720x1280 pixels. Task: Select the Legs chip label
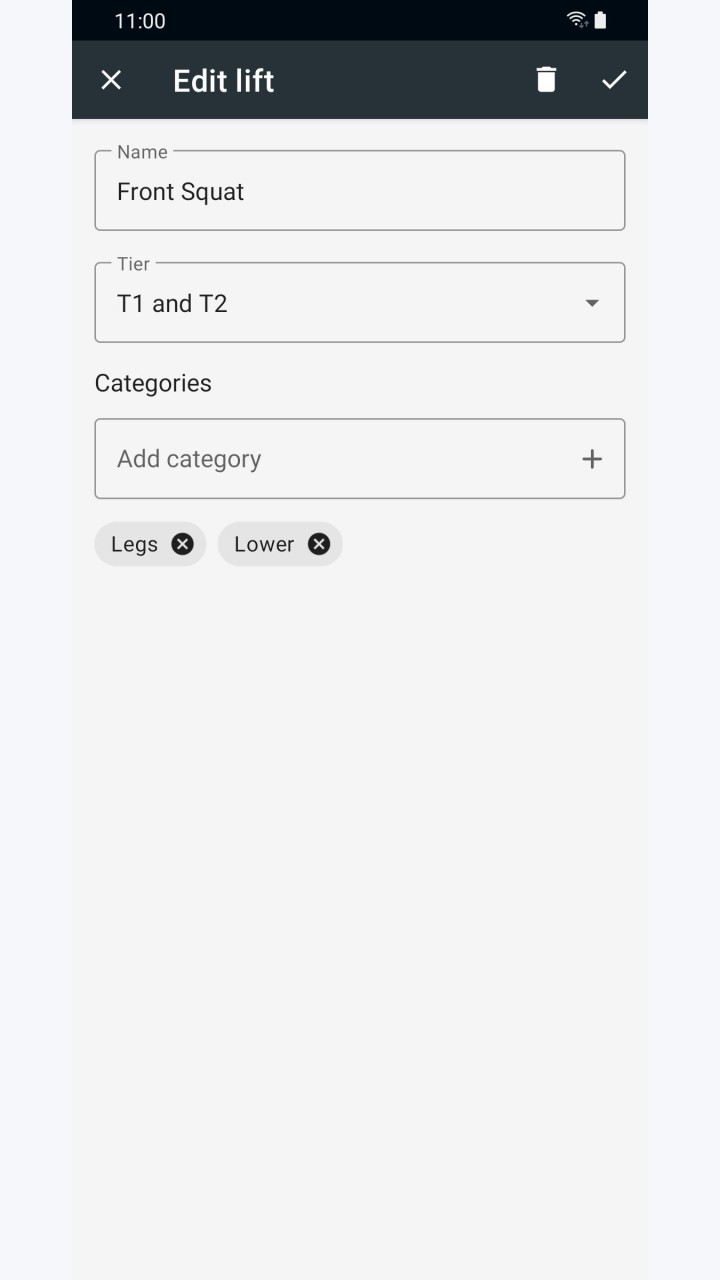click(134, 544)
